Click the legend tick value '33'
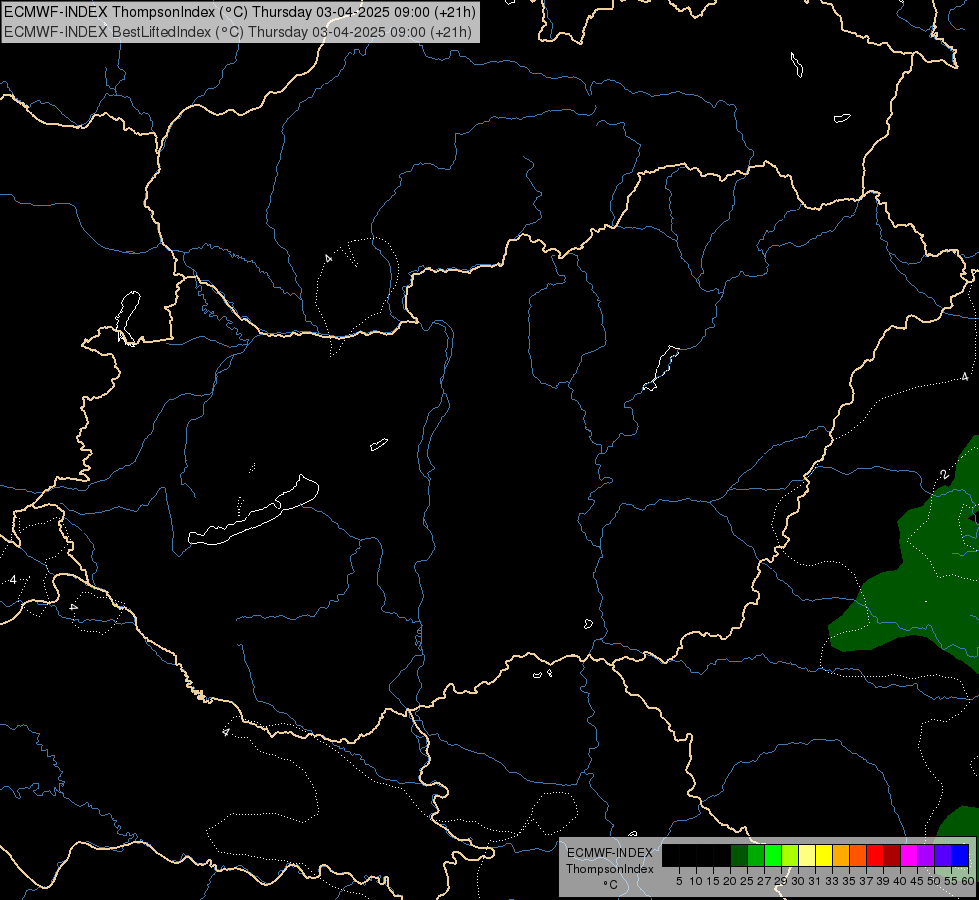Viewport: 979px width, 900px height. click(832, 881)
